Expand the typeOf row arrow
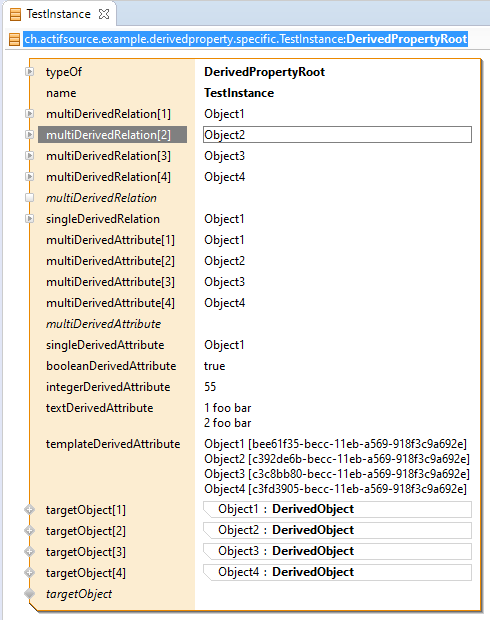 pyautogui.click(x=30, y=72)
